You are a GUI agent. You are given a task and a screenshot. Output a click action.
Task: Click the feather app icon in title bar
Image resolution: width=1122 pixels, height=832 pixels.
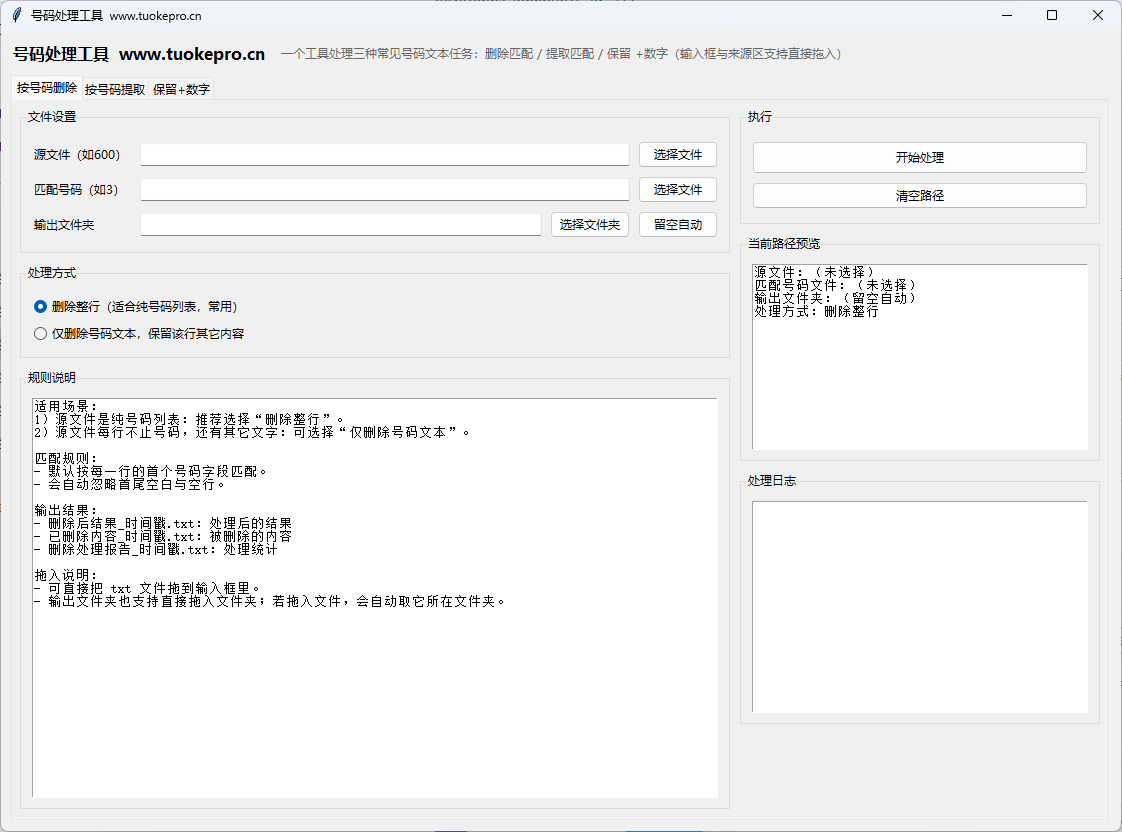(x=17, y=15)
